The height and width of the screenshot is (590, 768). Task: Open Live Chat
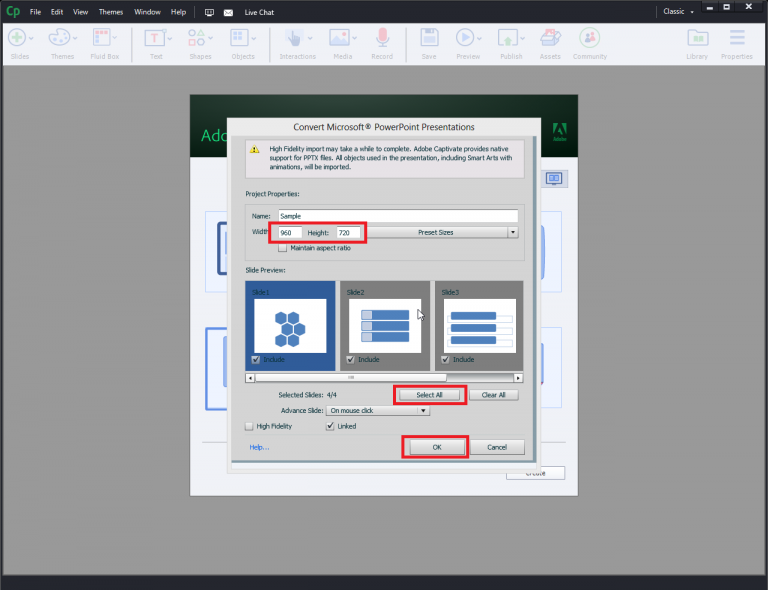(259, 13)
